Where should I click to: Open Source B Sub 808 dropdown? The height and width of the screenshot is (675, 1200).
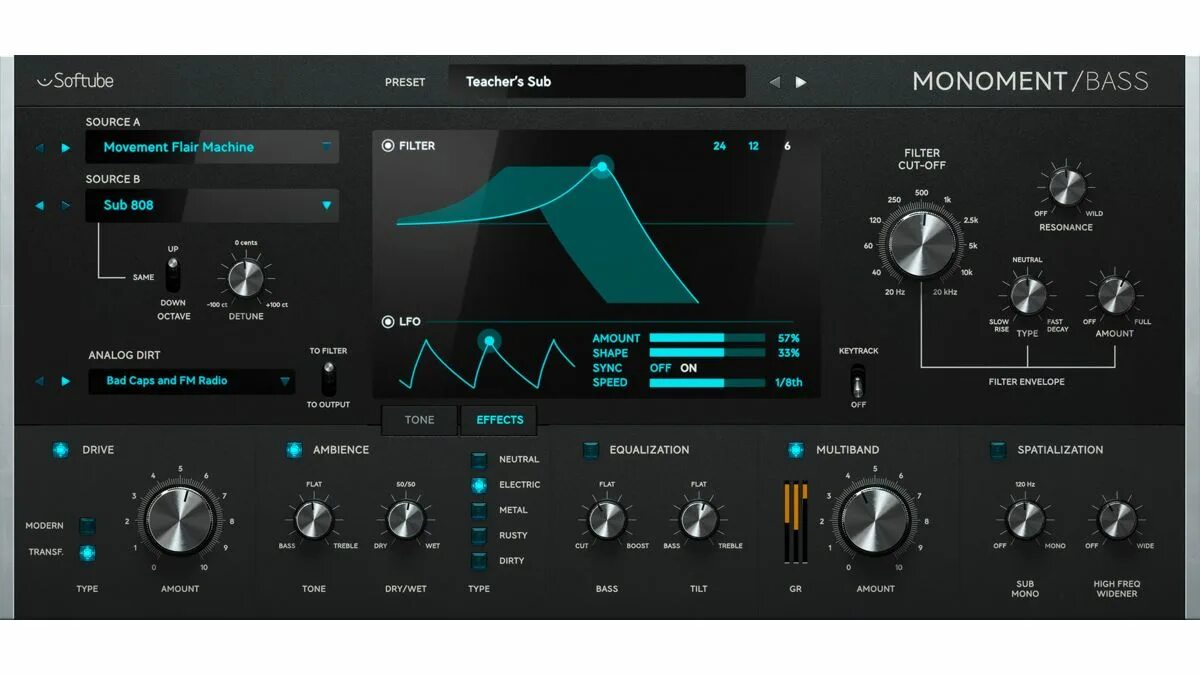pyautogui.click(x=212, y=205)
